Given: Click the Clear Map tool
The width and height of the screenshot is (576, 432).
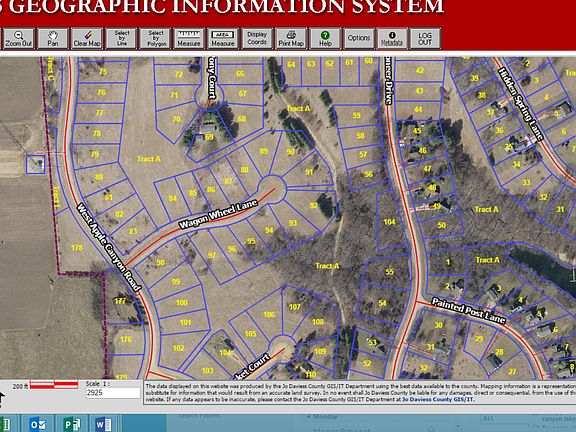Looking at the screenshot, I should click(87, 39).
